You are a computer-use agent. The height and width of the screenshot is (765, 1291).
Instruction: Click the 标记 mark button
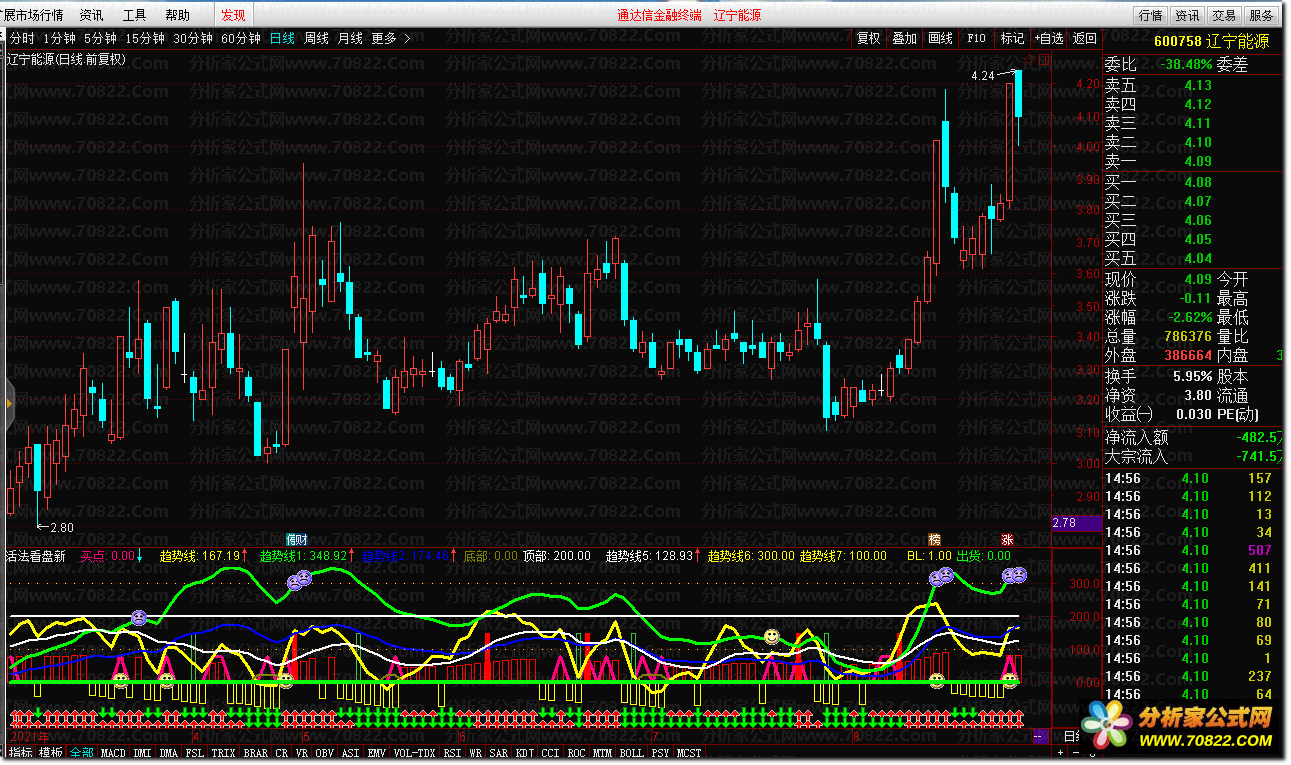1013,39
